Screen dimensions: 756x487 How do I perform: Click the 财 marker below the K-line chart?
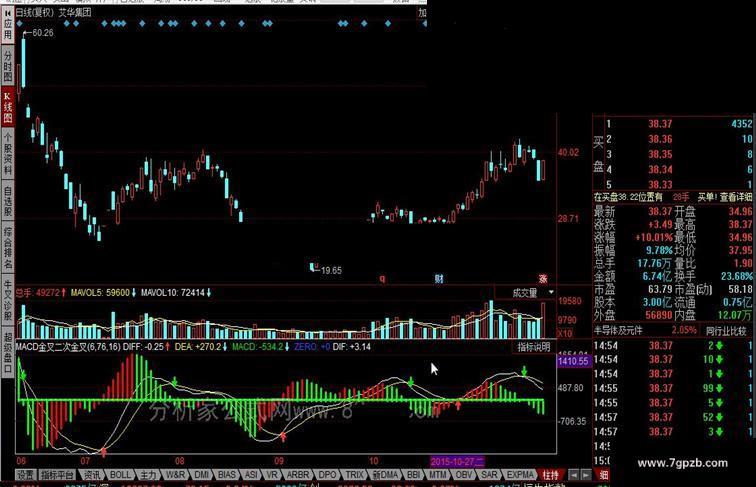click(x=439, y=278)
